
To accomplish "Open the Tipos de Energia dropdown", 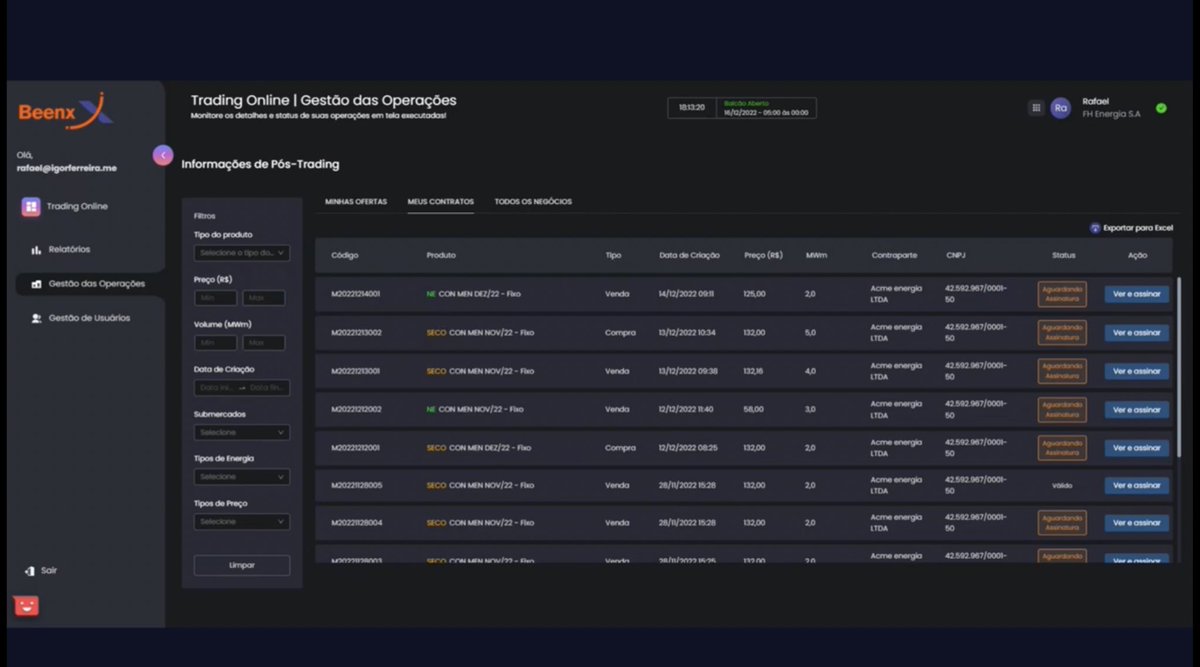I will click(x=241, y=477).
